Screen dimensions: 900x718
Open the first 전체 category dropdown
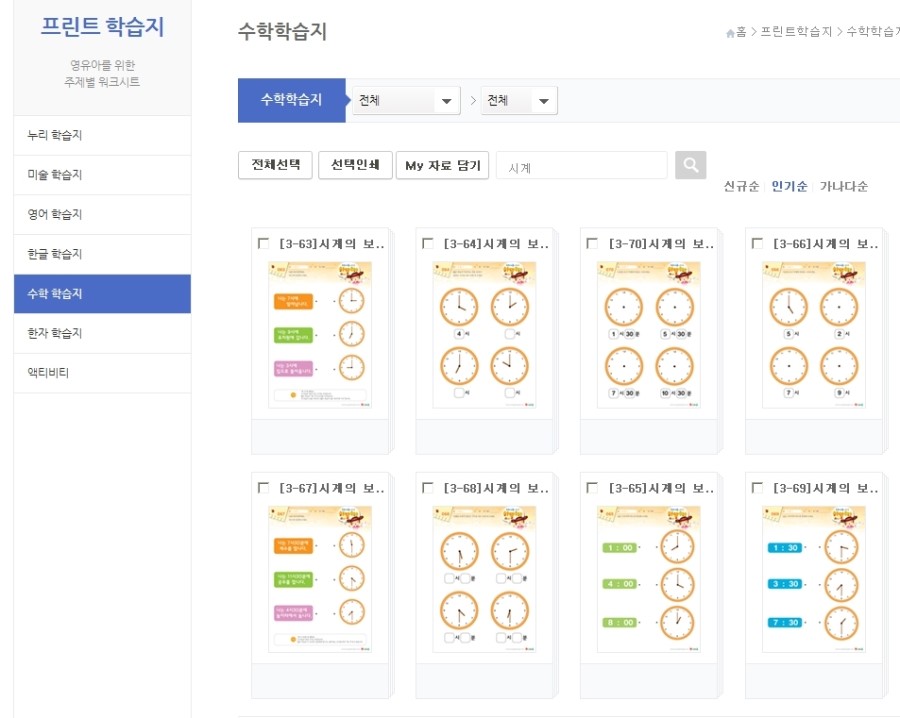tap(406, 100)
